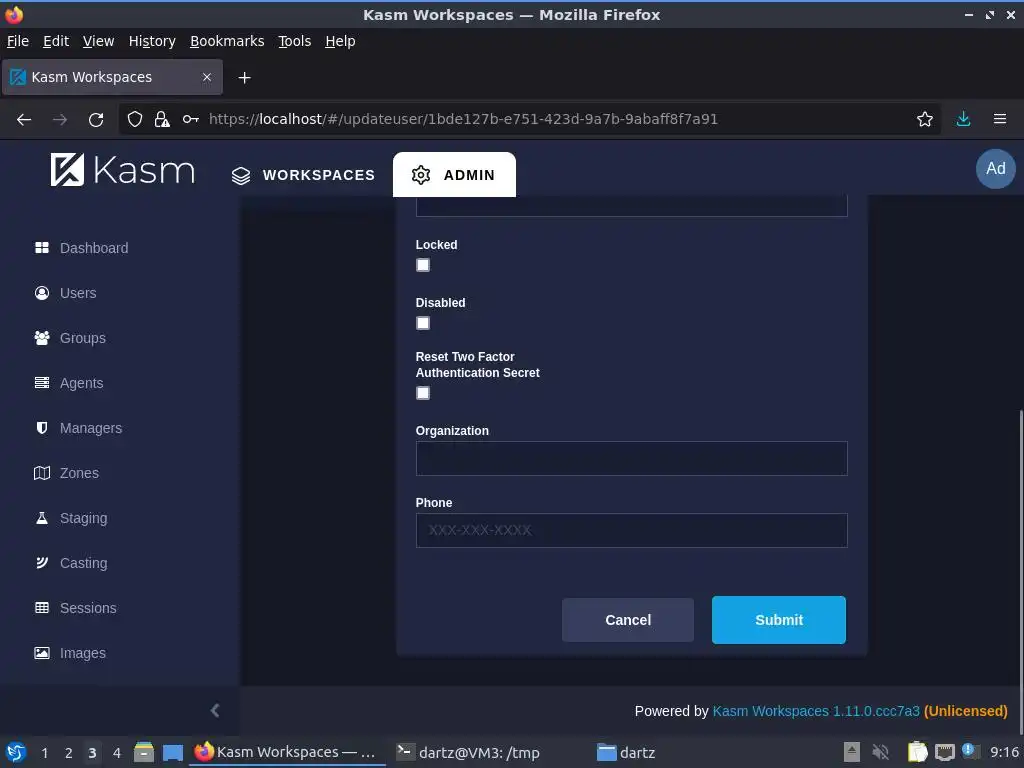Click the Casting icon in the sidebar
Screen dimensions: 1024x768
pos(42,563)
